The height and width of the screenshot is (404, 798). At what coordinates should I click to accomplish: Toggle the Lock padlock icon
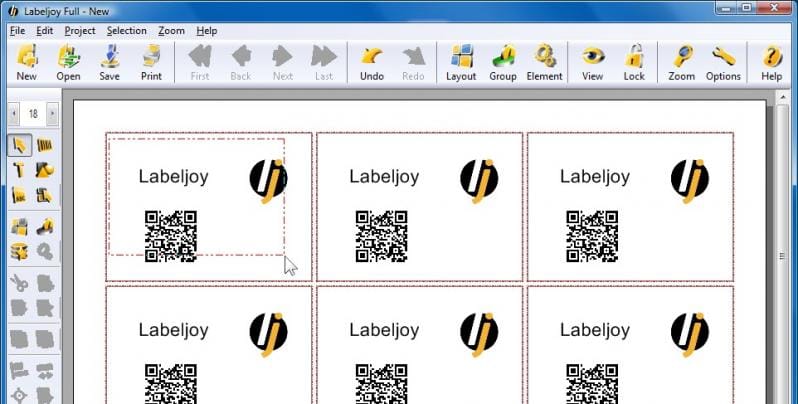634,62
